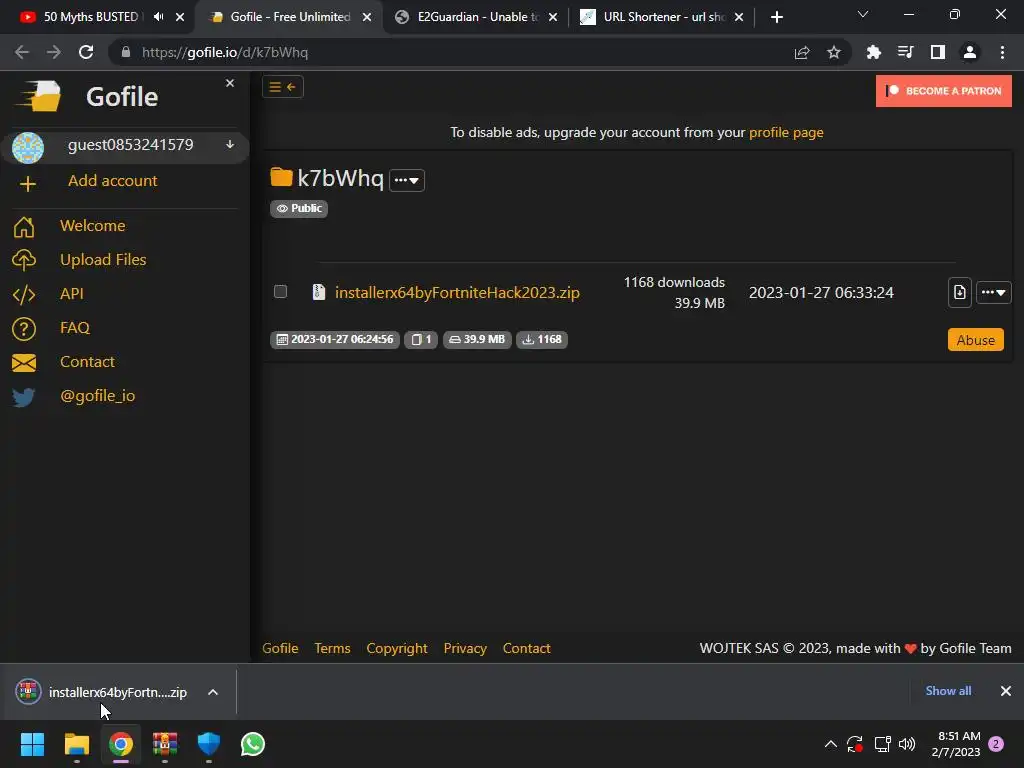
Task: Open the footer Gofile link
Action: [280, 648]
